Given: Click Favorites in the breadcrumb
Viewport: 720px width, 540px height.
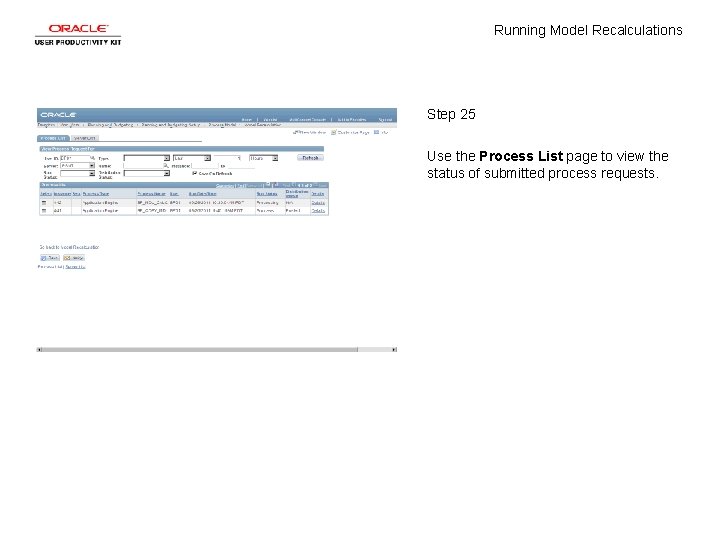Looking at the screenshot, I should (x=46, y=125).
